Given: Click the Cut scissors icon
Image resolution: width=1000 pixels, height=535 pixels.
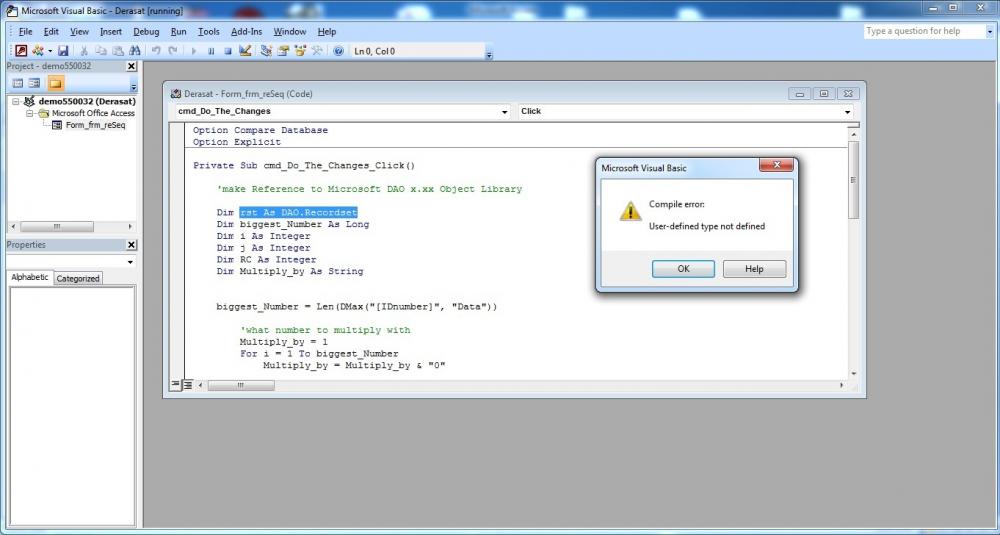Looking at the screenshot, I should tap(84, 51).
